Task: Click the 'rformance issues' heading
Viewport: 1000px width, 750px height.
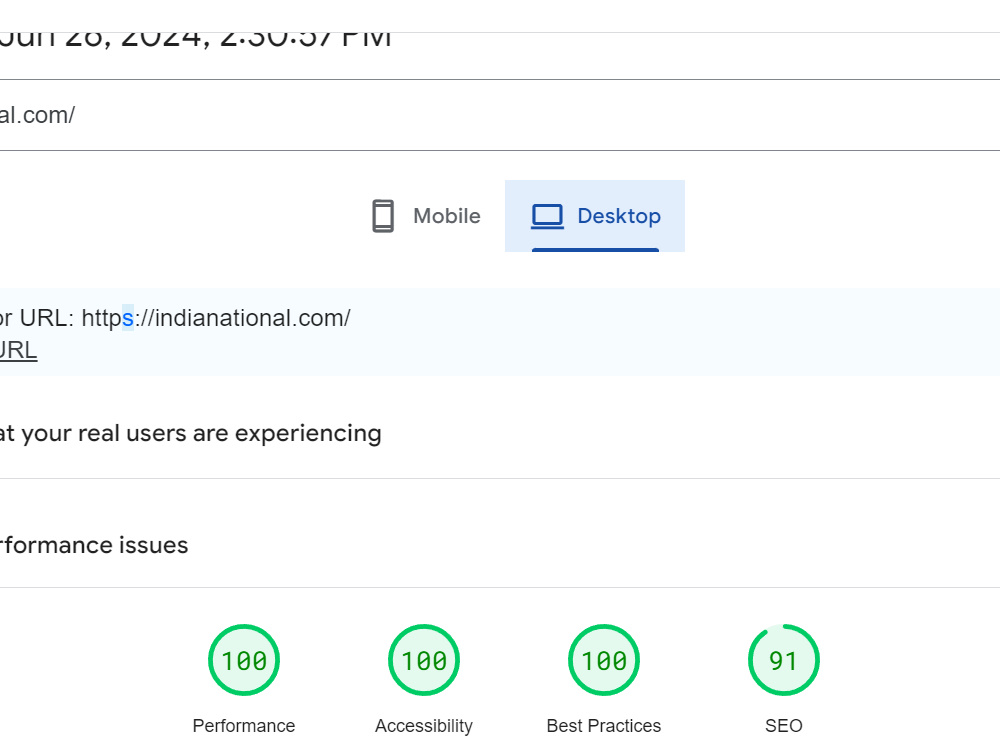Action: pyautogui.click(x=94, y=545)
